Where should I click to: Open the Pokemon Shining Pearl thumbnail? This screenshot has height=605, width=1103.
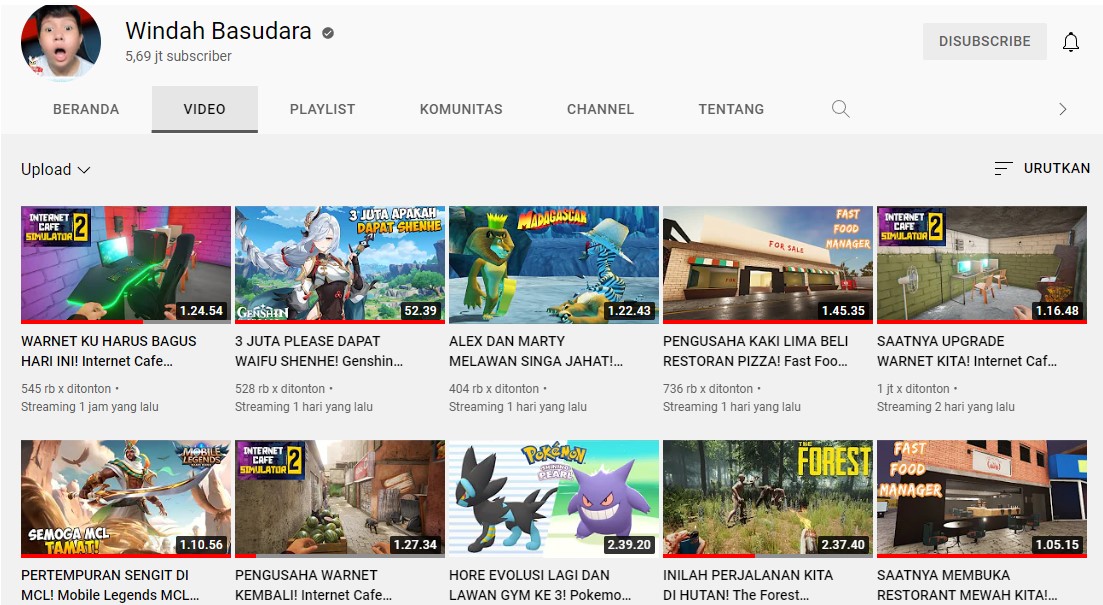(554, 499)
